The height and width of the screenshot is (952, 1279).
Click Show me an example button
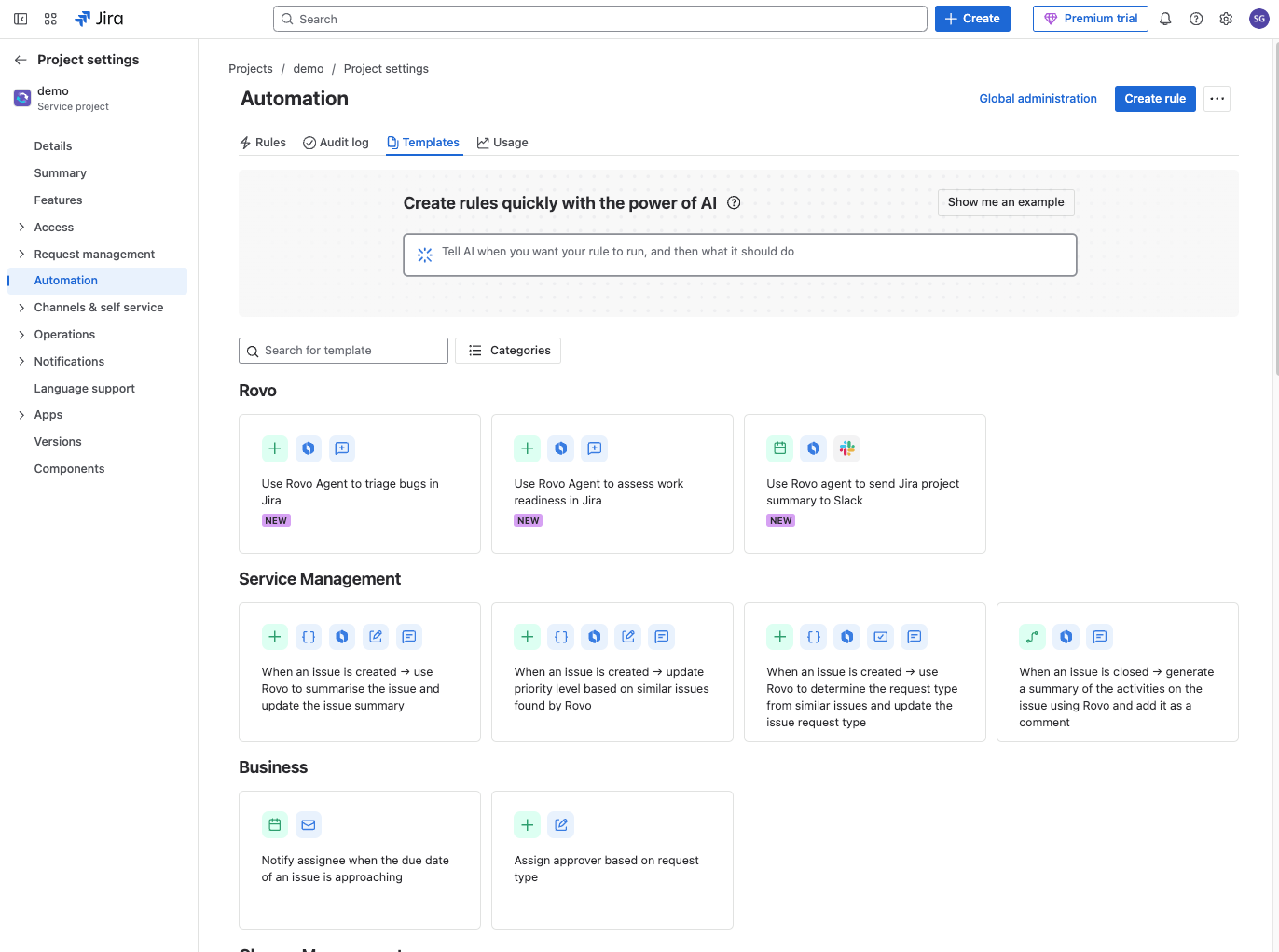(1006, 202)
